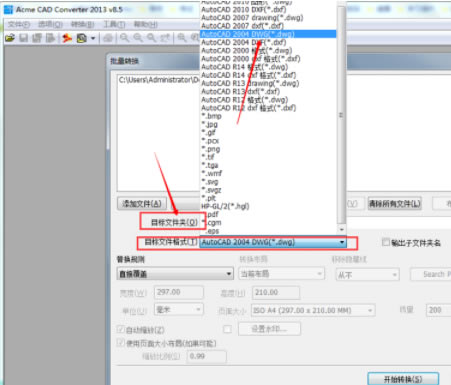The width and height of the screenshot is (451, 385).
Task: Pick the *.plt output format
Action: click(268, 198)
